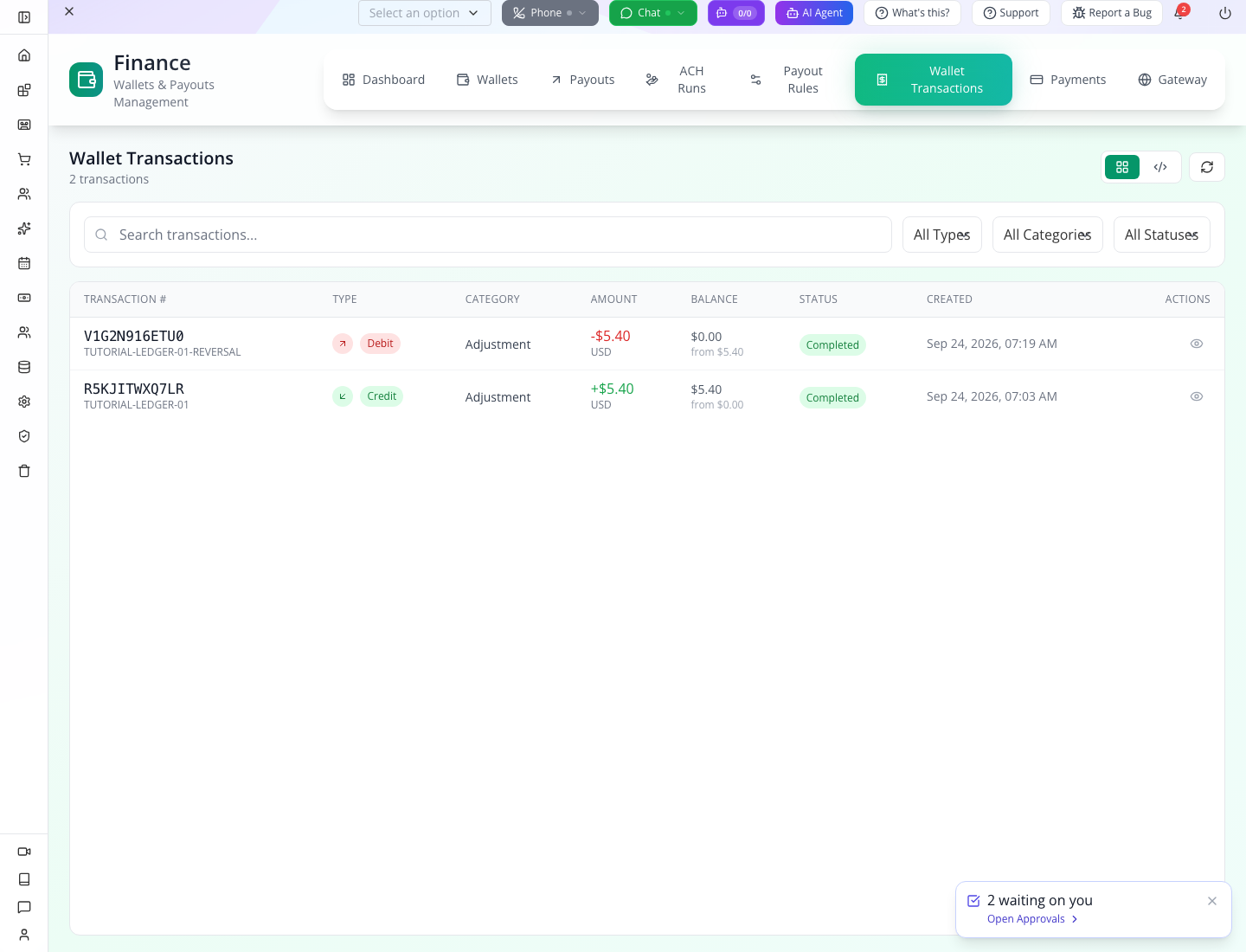The width and height of the screenshot is (1246, 952).
Task: Click the shield check sidebar icon
Action: (x=24, y=436)
